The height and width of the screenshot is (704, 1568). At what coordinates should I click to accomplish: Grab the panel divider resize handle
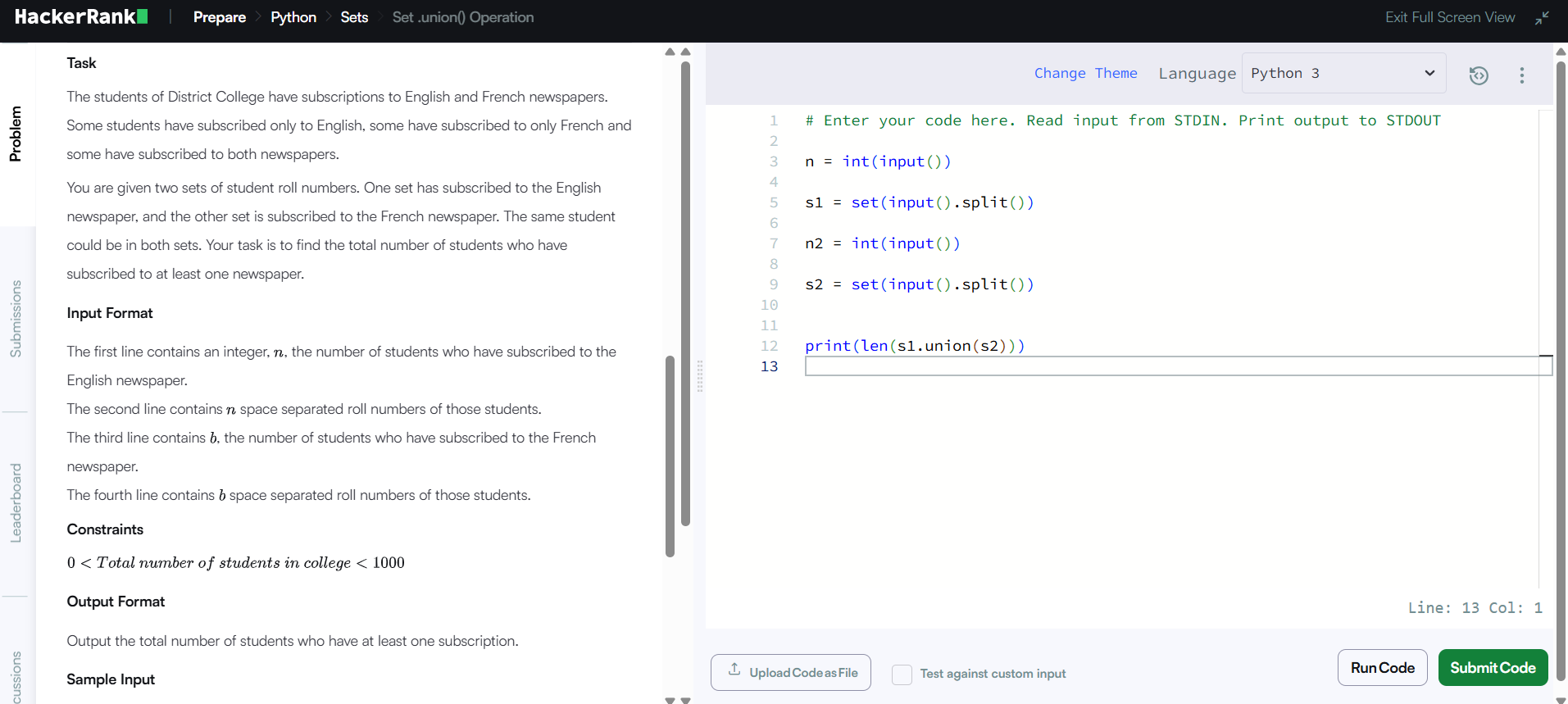(x=699, y=376)
